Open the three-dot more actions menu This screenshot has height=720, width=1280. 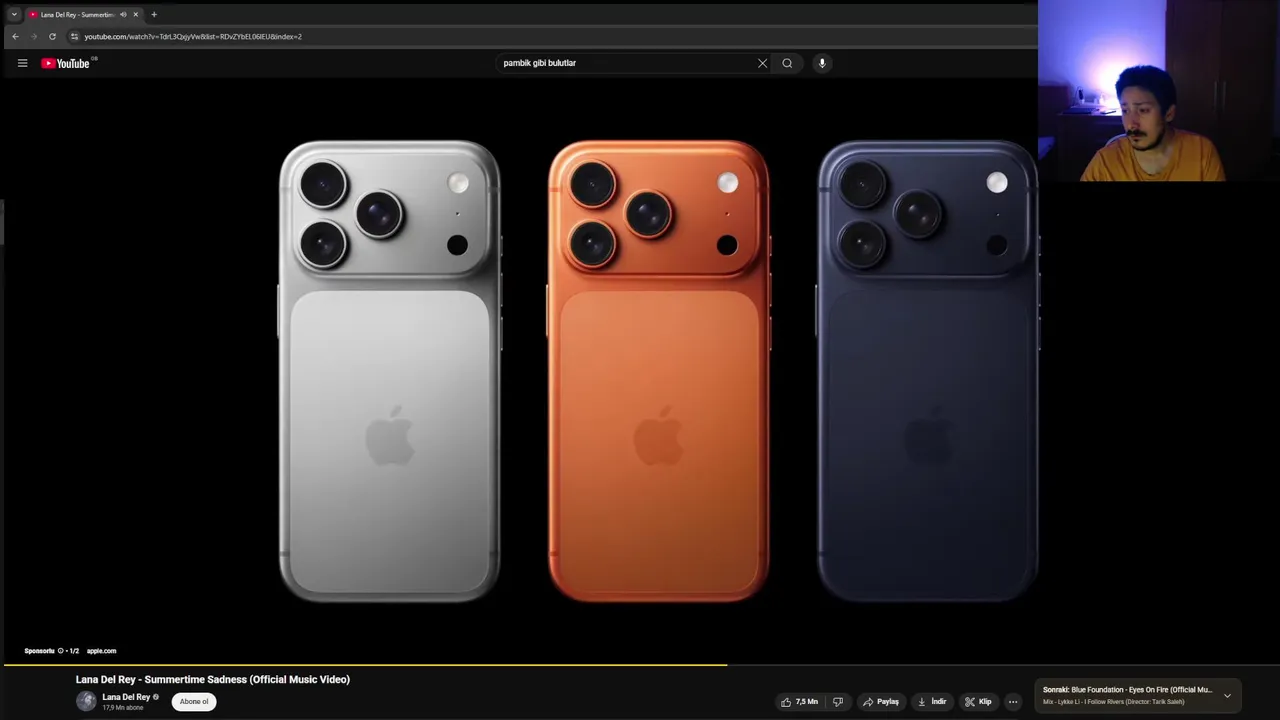click(1013, 702)
